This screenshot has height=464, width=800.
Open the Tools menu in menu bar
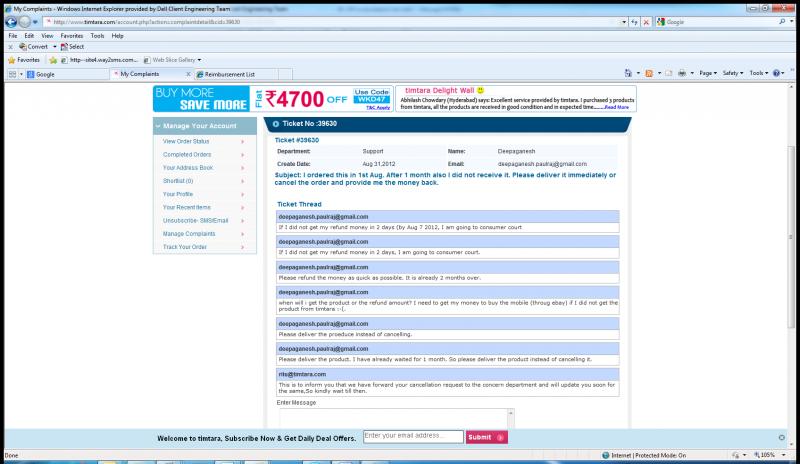97,36
